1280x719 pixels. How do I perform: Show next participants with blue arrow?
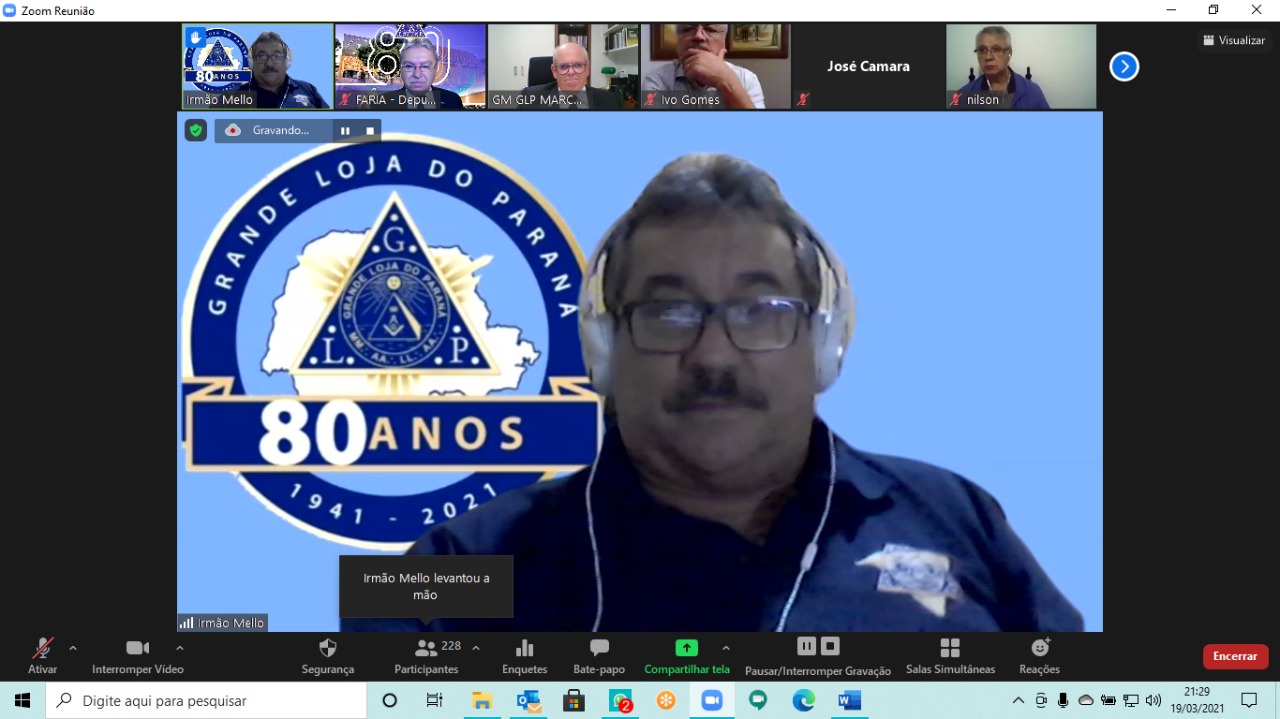pyautogui.click(x=1124, y=67)
